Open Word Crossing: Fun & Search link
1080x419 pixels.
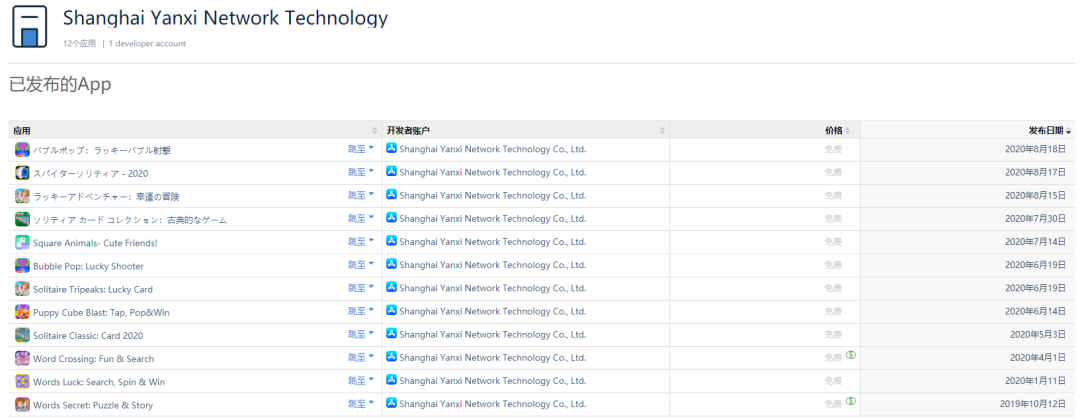pos(94,358)
